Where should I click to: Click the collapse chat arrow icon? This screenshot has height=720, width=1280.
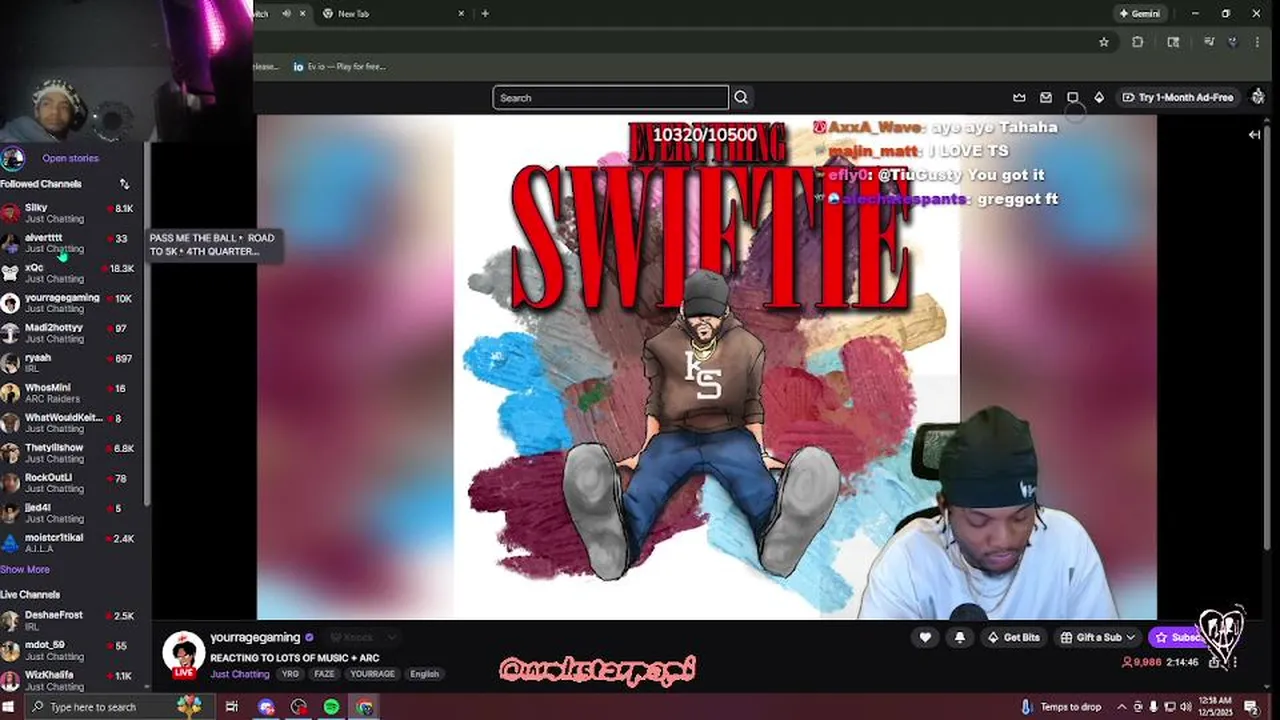coord(1254,134)
